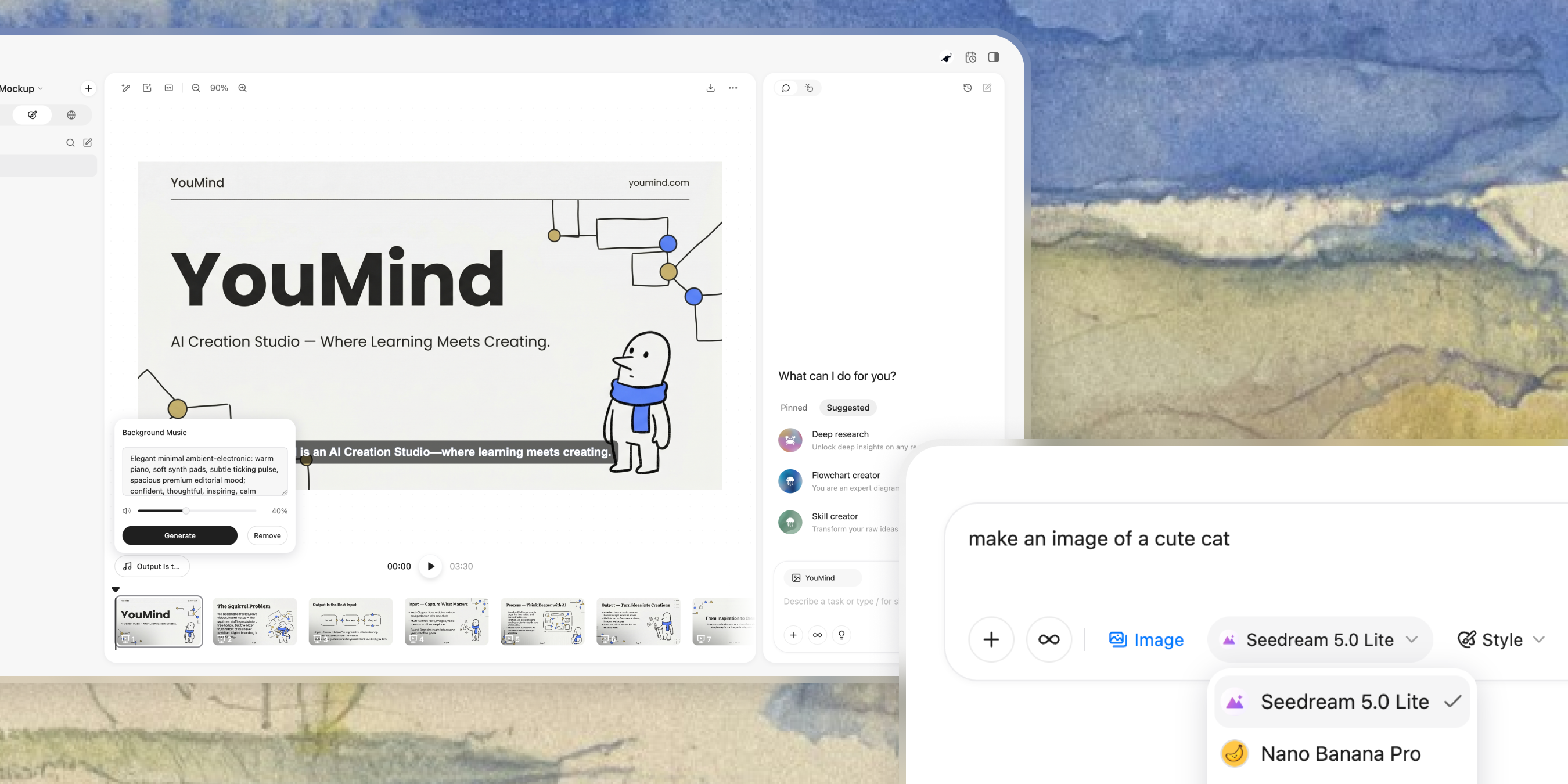Click small infinity icon in chat
The width and height of the screenshot is (1568, 784).
click(818, 635)
